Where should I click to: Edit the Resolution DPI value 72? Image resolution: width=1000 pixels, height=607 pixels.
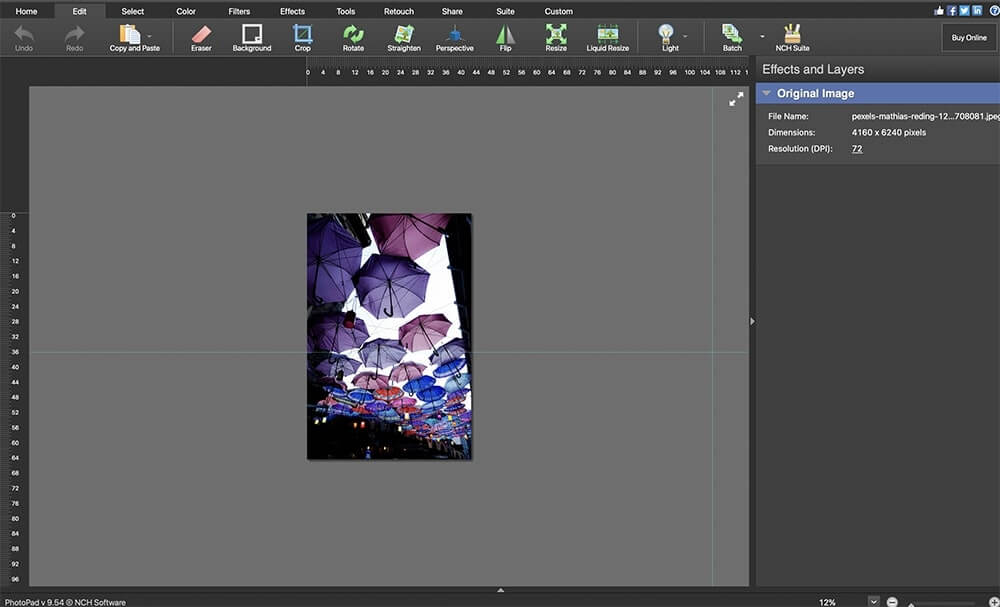pos(857,148)
